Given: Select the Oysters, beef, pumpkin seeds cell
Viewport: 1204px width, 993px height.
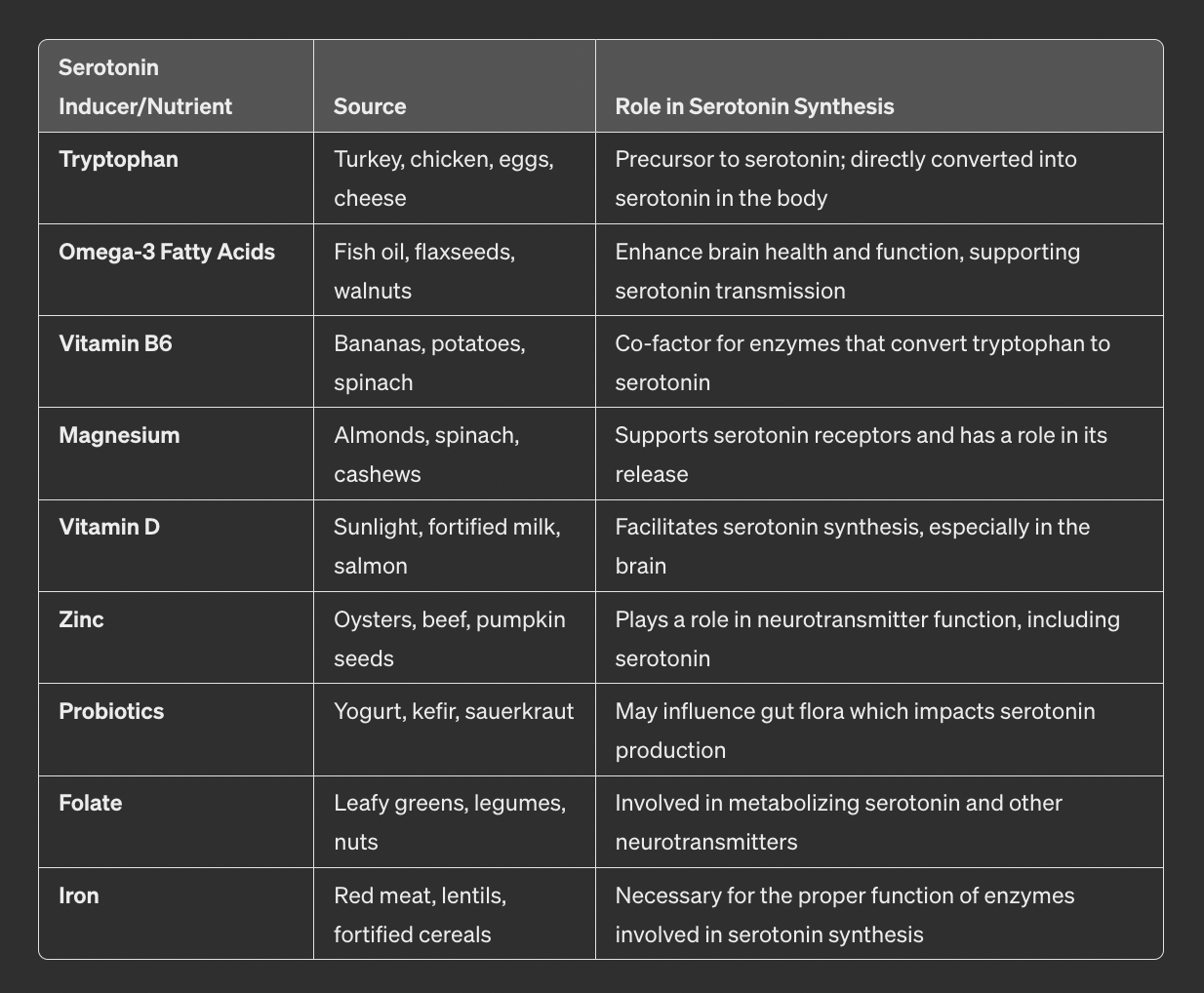Looking at the screenshot, I should [450, 639].
